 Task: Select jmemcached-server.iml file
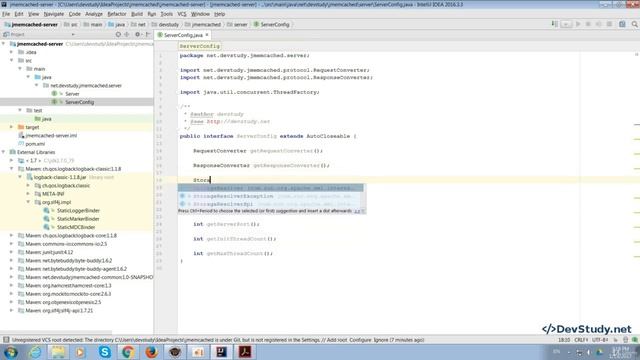click(x=51, y=136)
